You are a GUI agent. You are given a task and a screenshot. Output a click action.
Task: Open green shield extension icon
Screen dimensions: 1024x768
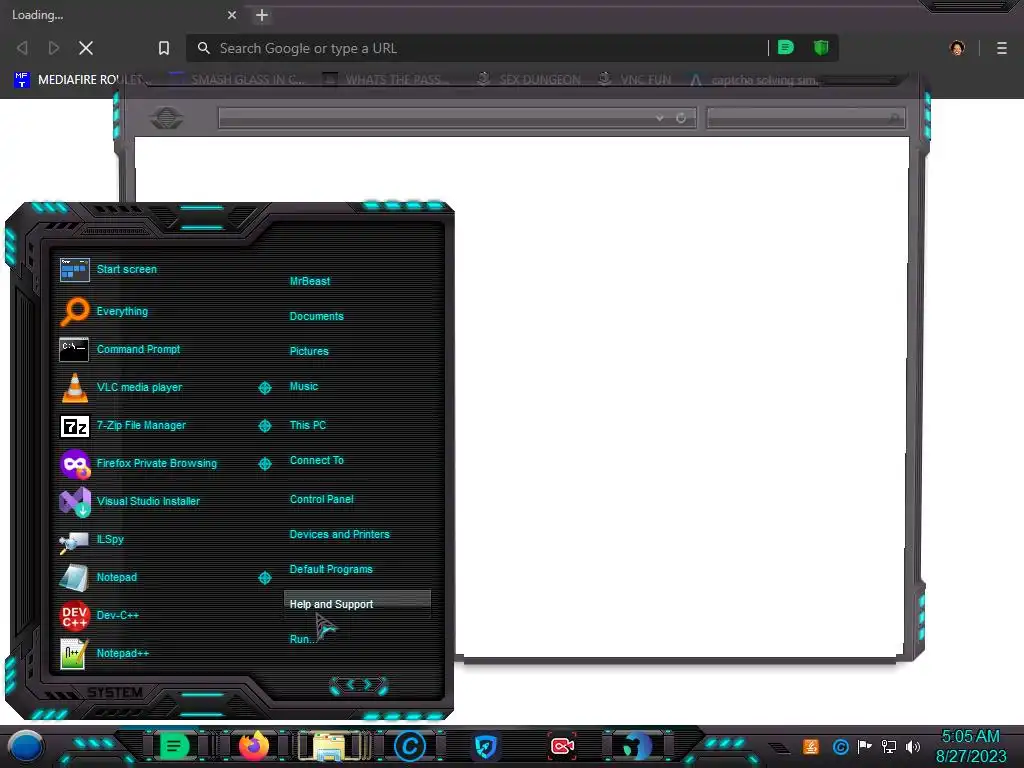point(821,48)
